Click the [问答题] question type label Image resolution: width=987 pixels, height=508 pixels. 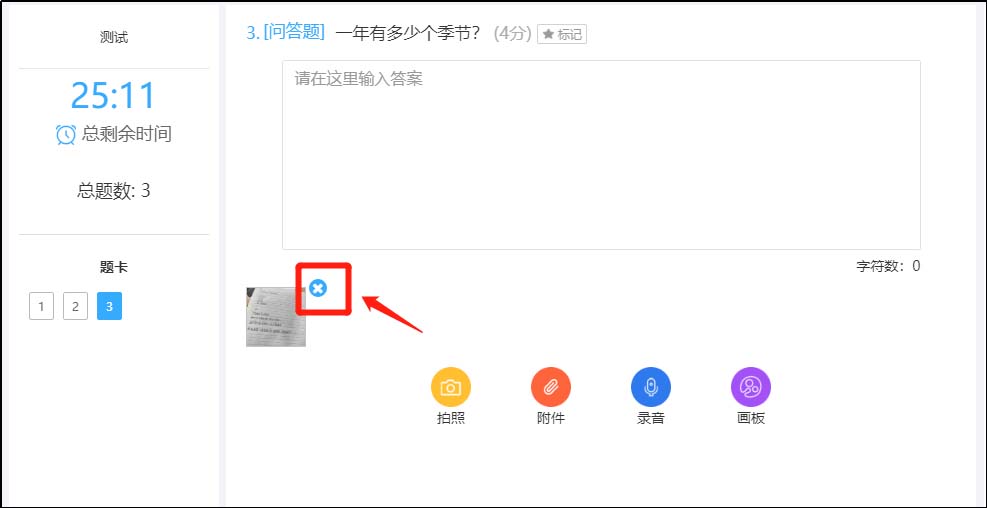click(x=294, y=33)
